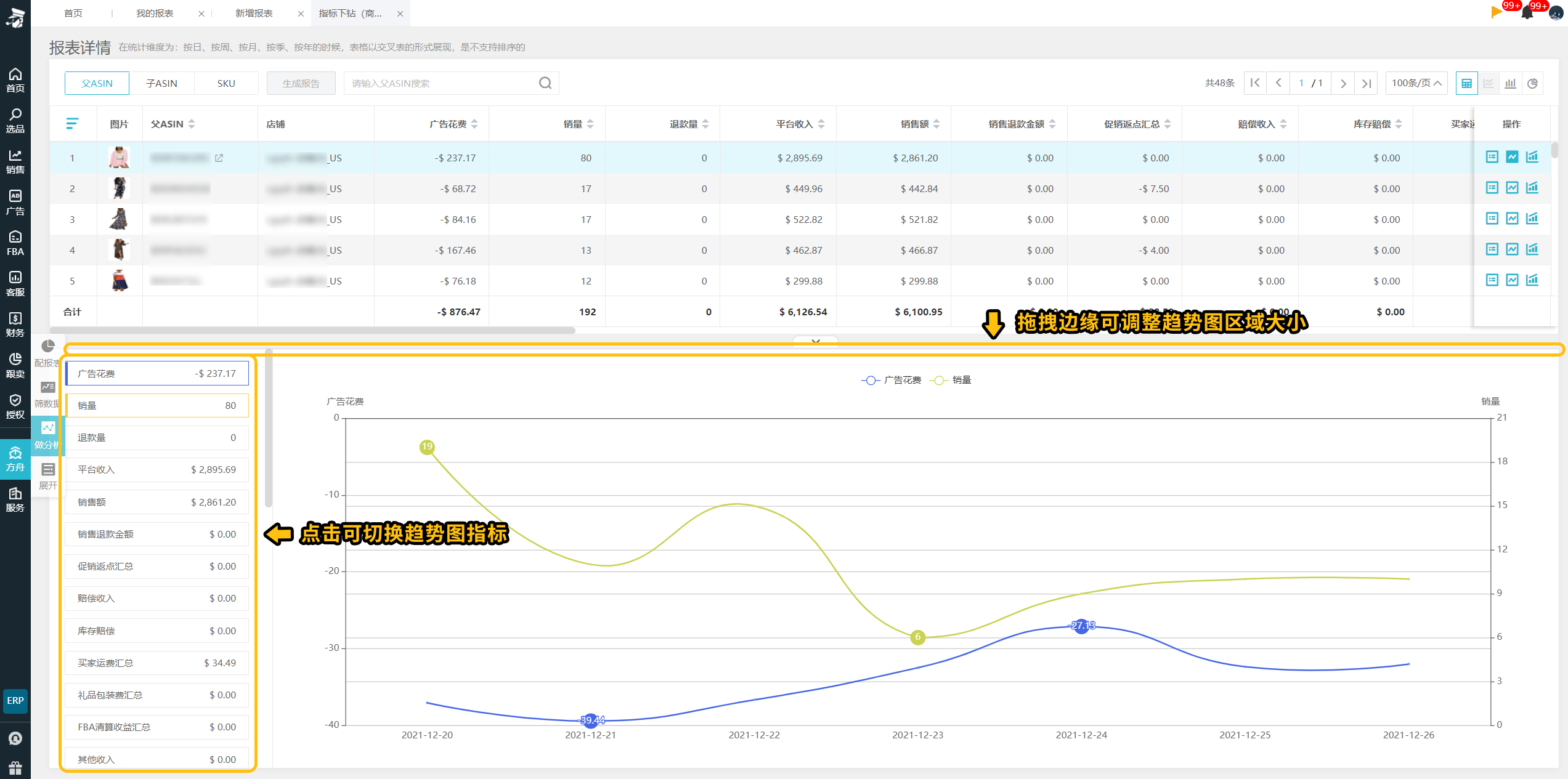Select the 子ASIN dimension tab

(161, 83)
